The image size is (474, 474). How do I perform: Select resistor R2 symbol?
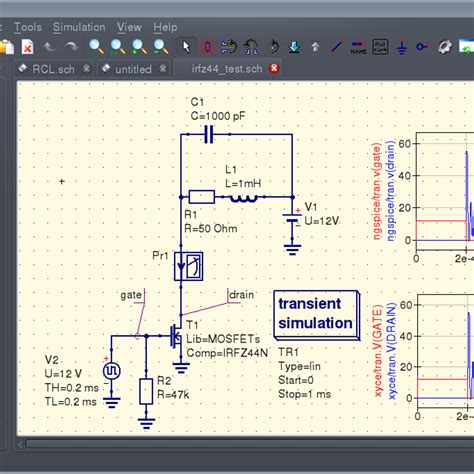tap(146, 391)
